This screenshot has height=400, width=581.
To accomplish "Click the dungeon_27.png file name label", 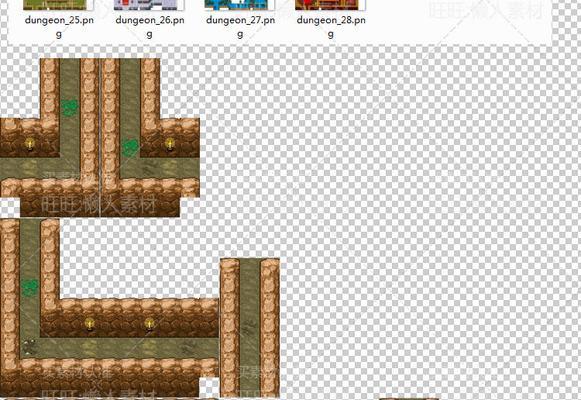I will pos(240,27).
